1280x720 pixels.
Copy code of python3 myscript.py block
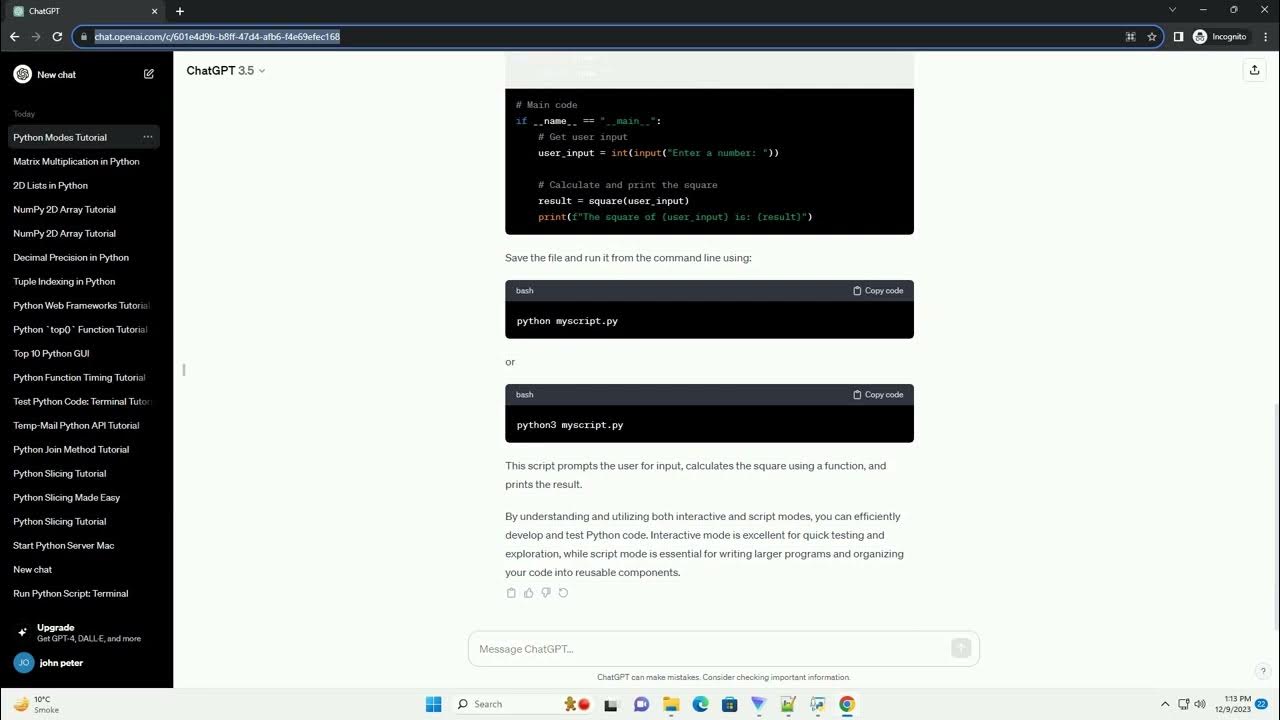(878, 394)
